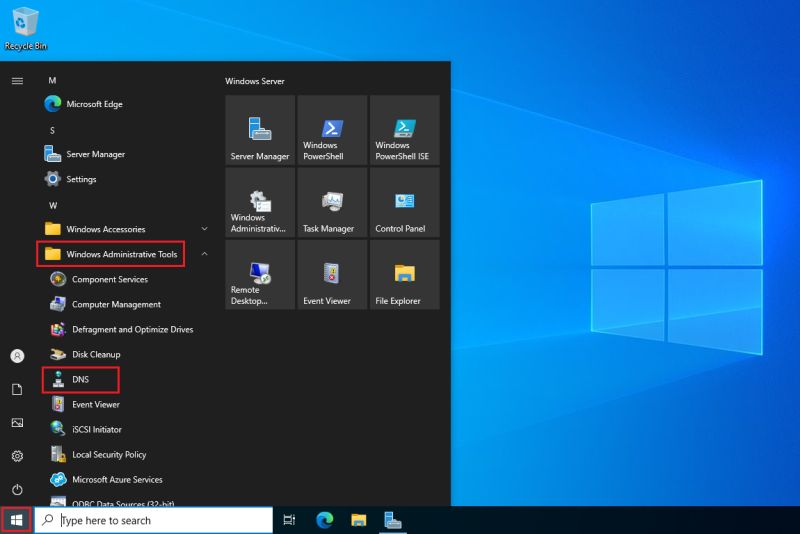
Task: Expand the Start menu hamburger button
Action: pyautogui.click(x=17, y=81)
